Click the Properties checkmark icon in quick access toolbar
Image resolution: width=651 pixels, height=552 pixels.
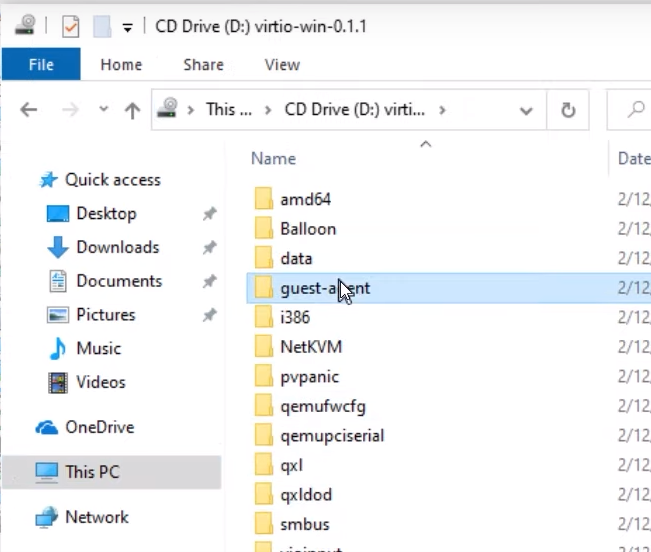point(71,27)
